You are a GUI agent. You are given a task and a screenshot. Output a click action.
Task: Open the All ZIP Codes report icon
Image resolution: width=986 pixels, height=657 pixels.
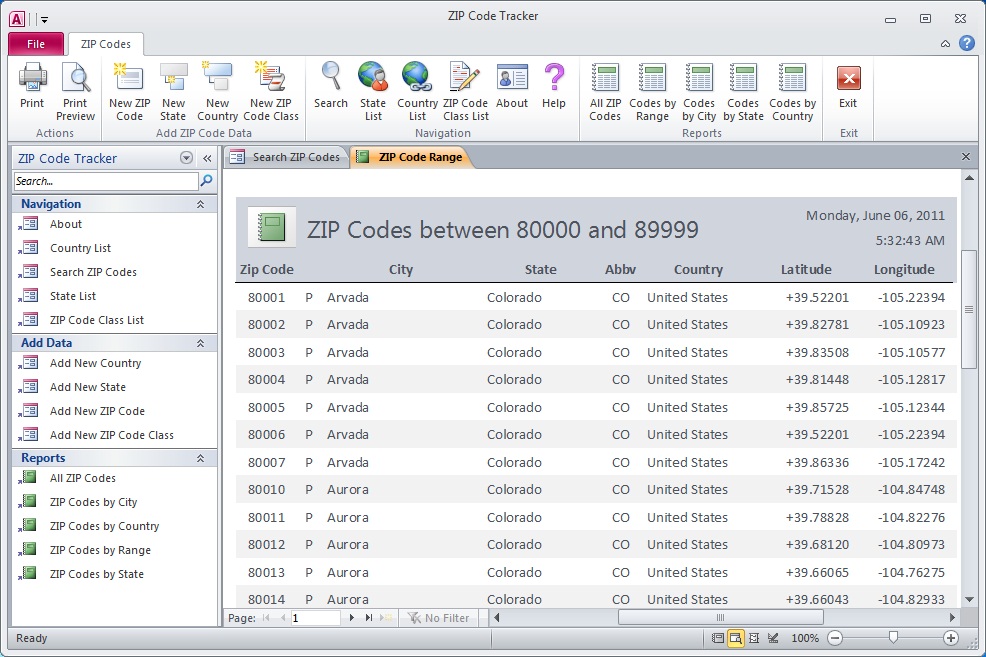click(x=605, y=77)
